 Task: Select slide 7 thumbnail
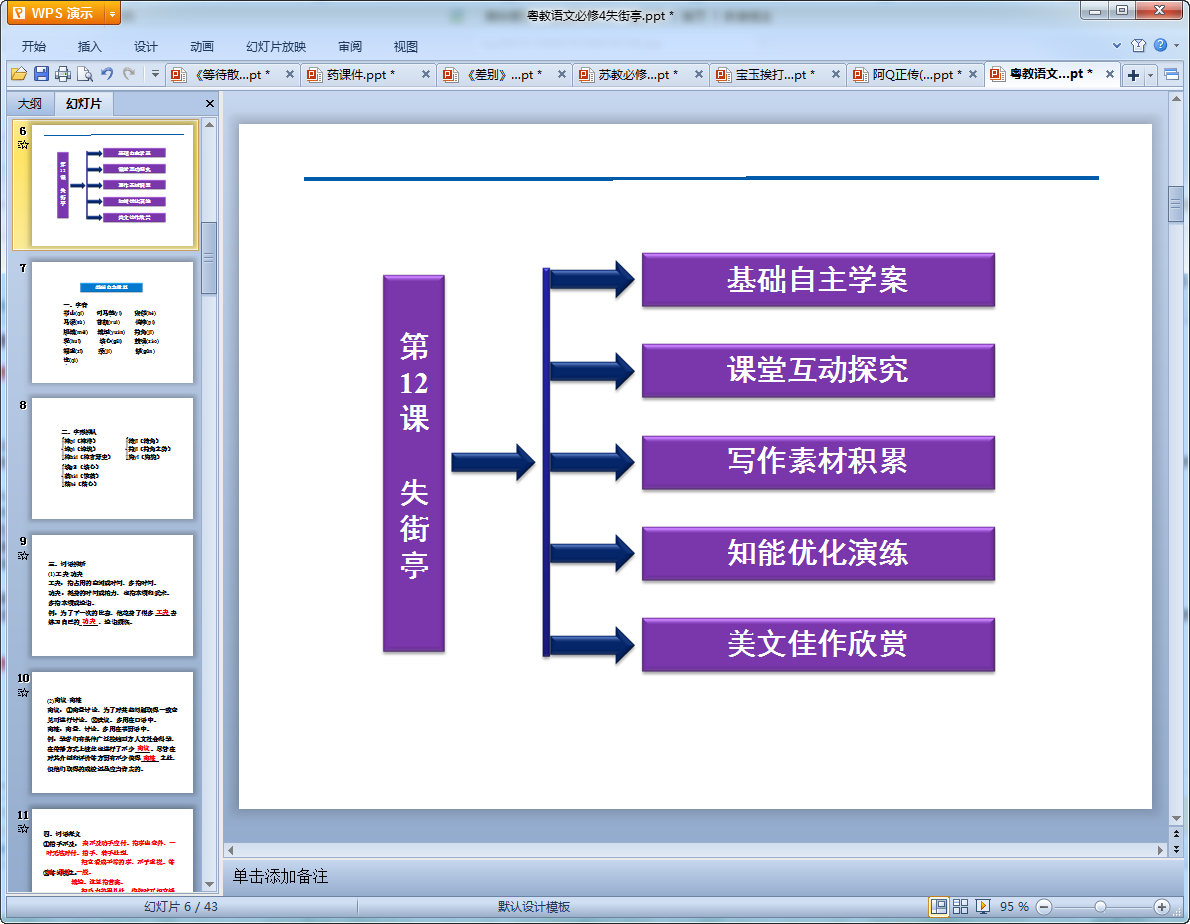[112, 322]
